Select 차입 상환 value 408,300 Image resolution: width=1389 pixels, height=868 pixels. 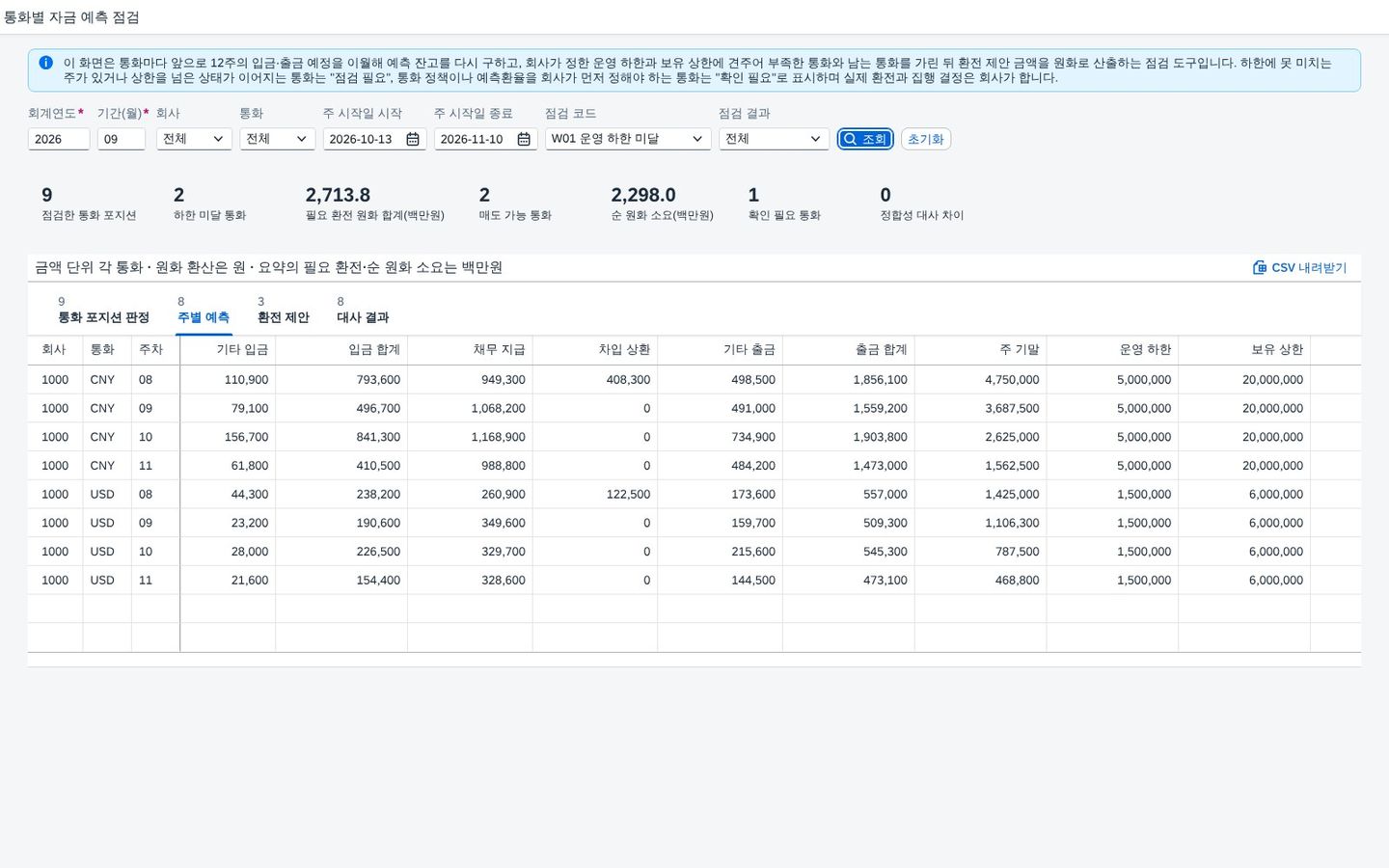(628, 380)
